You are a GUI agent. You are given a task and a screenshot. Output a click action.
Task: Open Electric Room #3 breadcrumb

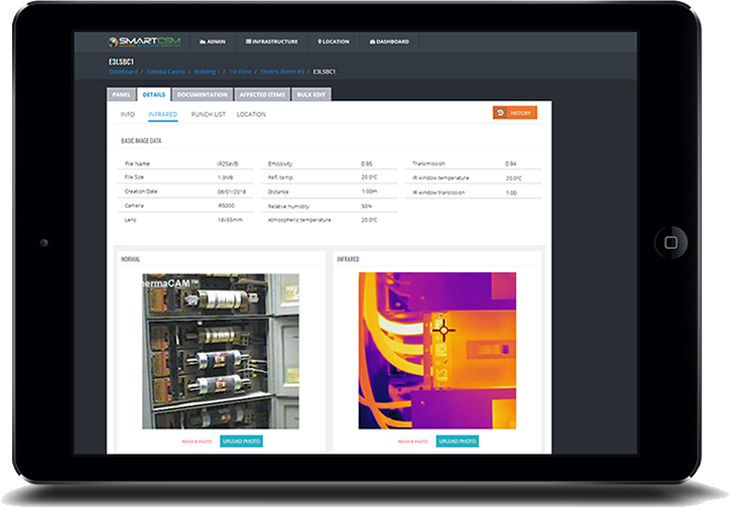tap(282, 72)
